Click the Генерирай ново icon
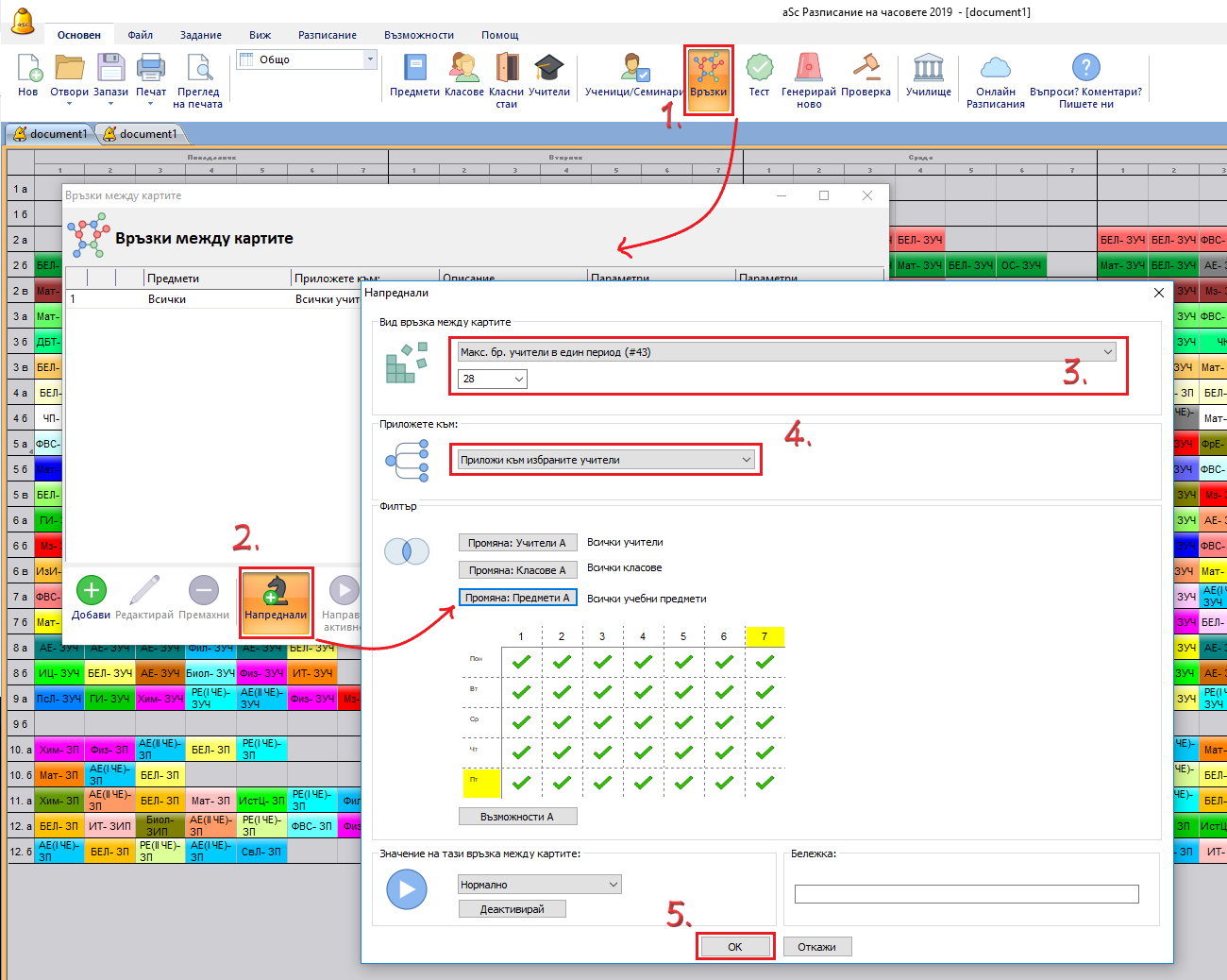The height and width of the screenshot is (980, 1227). (x=808, y=76)
